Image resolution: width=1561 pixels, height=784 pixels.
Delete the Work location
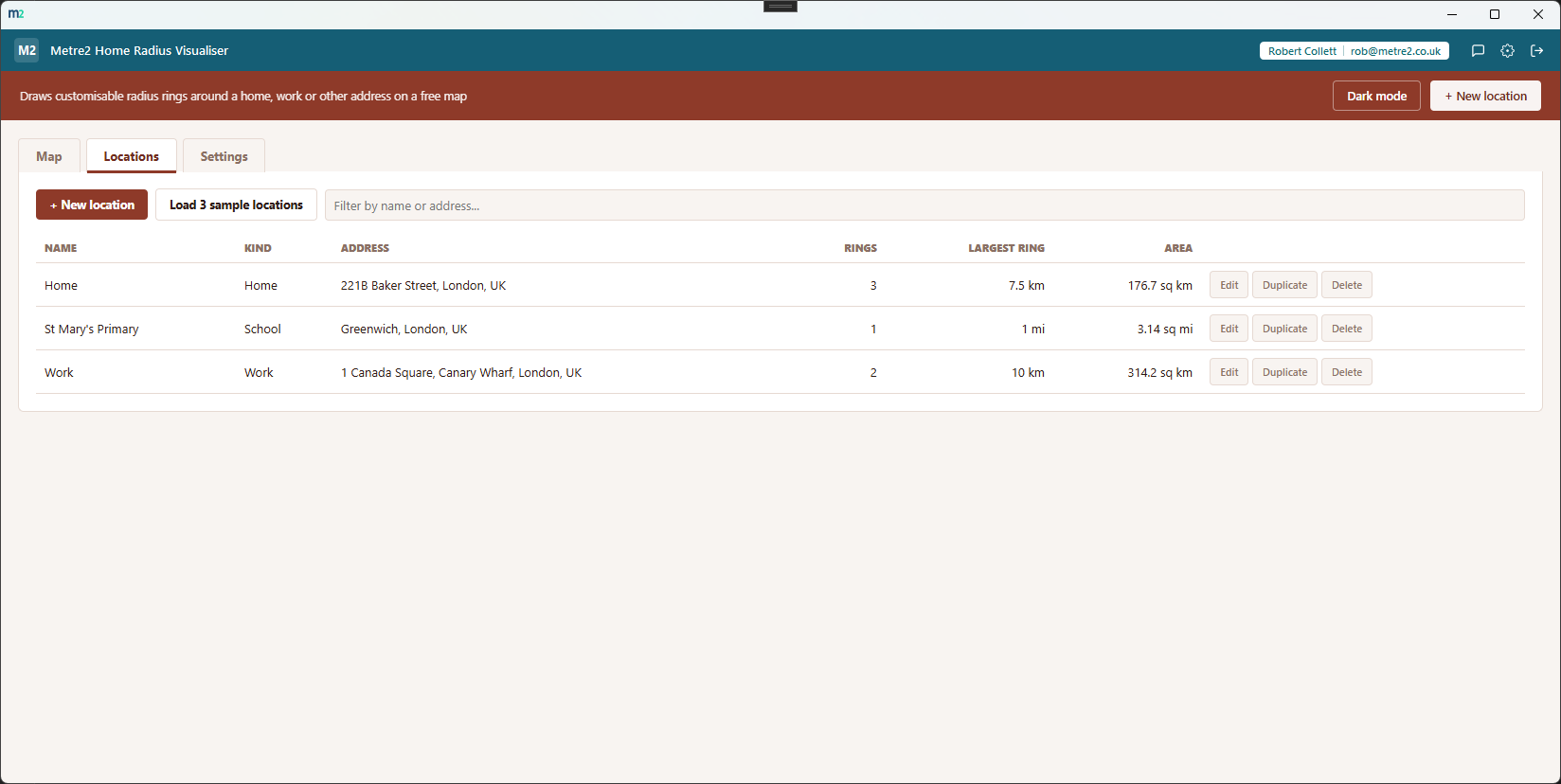1346,372
